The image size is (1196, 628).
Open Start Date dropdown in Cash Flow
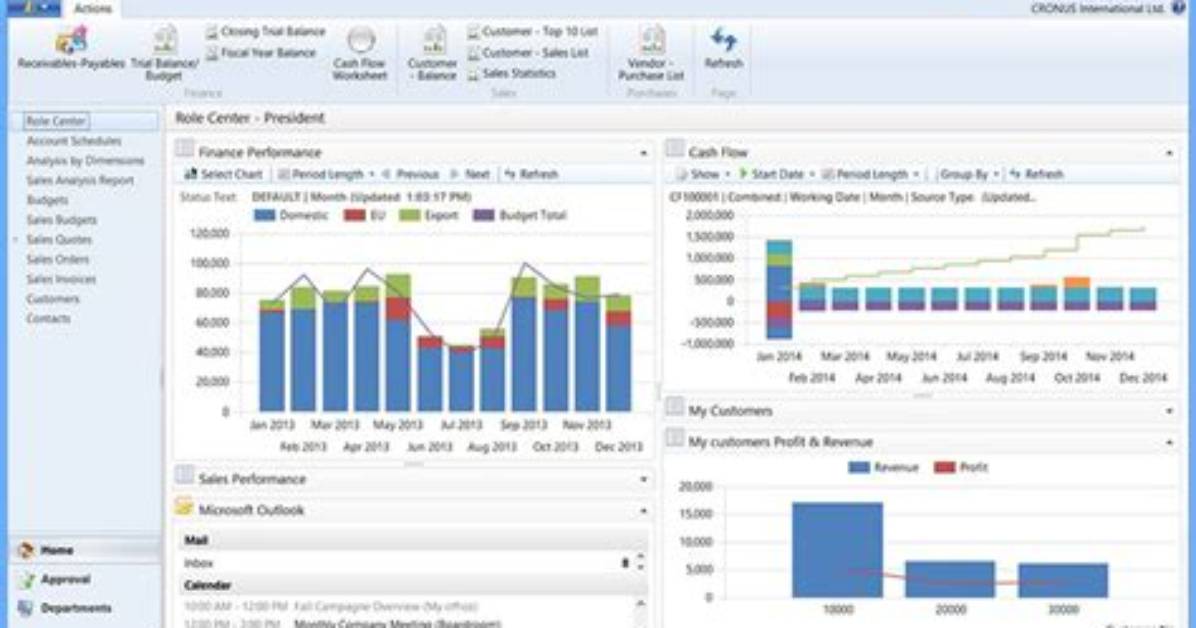[776, 174]
